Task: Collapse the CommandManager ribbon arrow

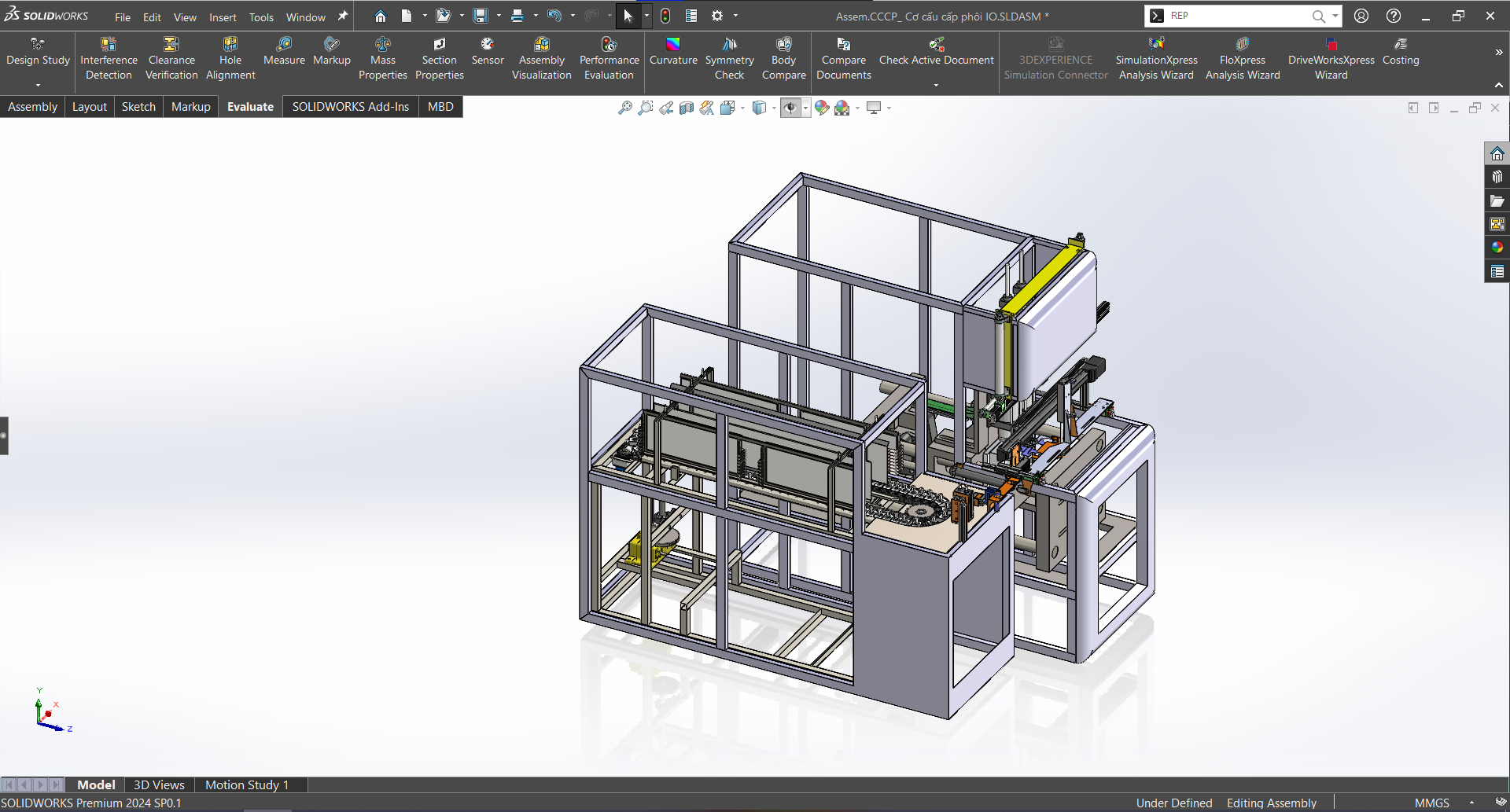Action: 1498,85
